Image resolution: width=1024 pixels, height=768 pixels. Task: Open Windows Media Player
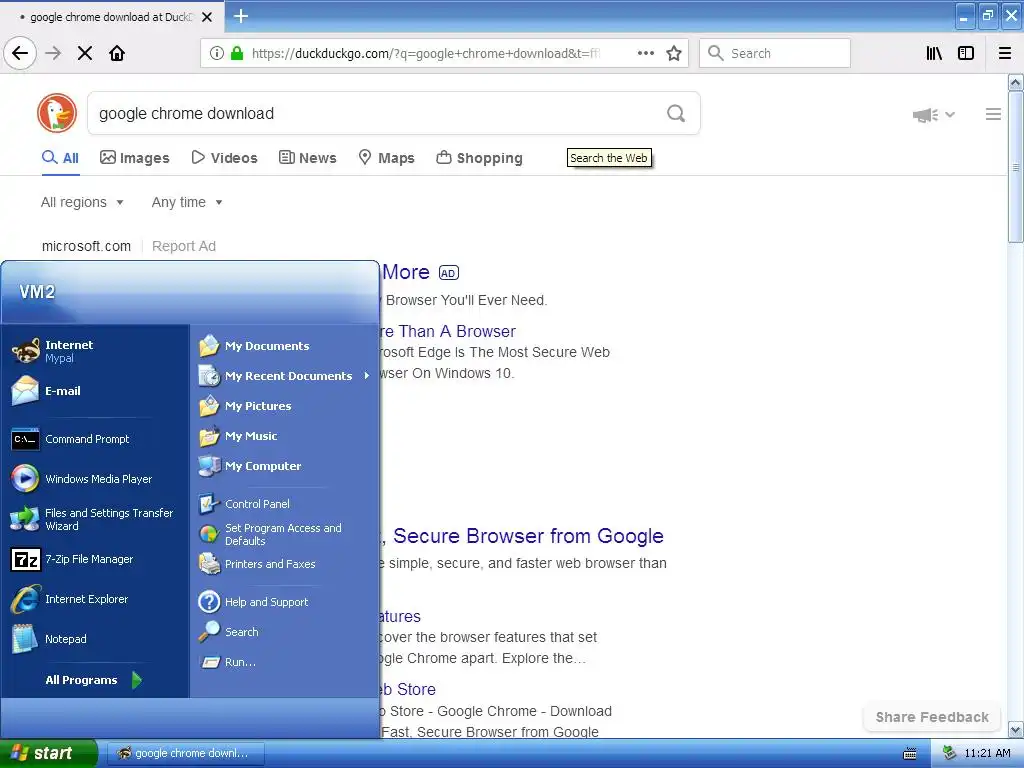click(95, 479)
